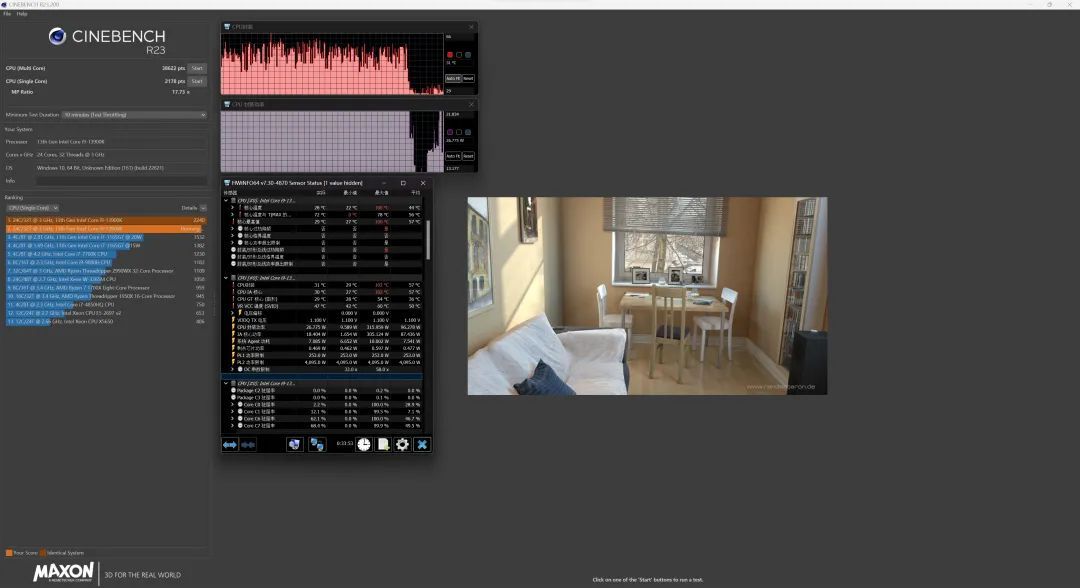This screenshot has width=1080, height=588.
Task: Open Minimum Test Duration dropdown
Action: (134, 115)
